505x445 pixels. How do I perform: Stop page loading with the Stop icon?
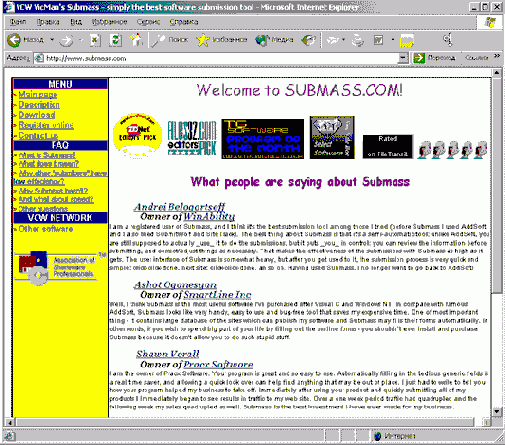pyautogui.click(x=95, y=40)
